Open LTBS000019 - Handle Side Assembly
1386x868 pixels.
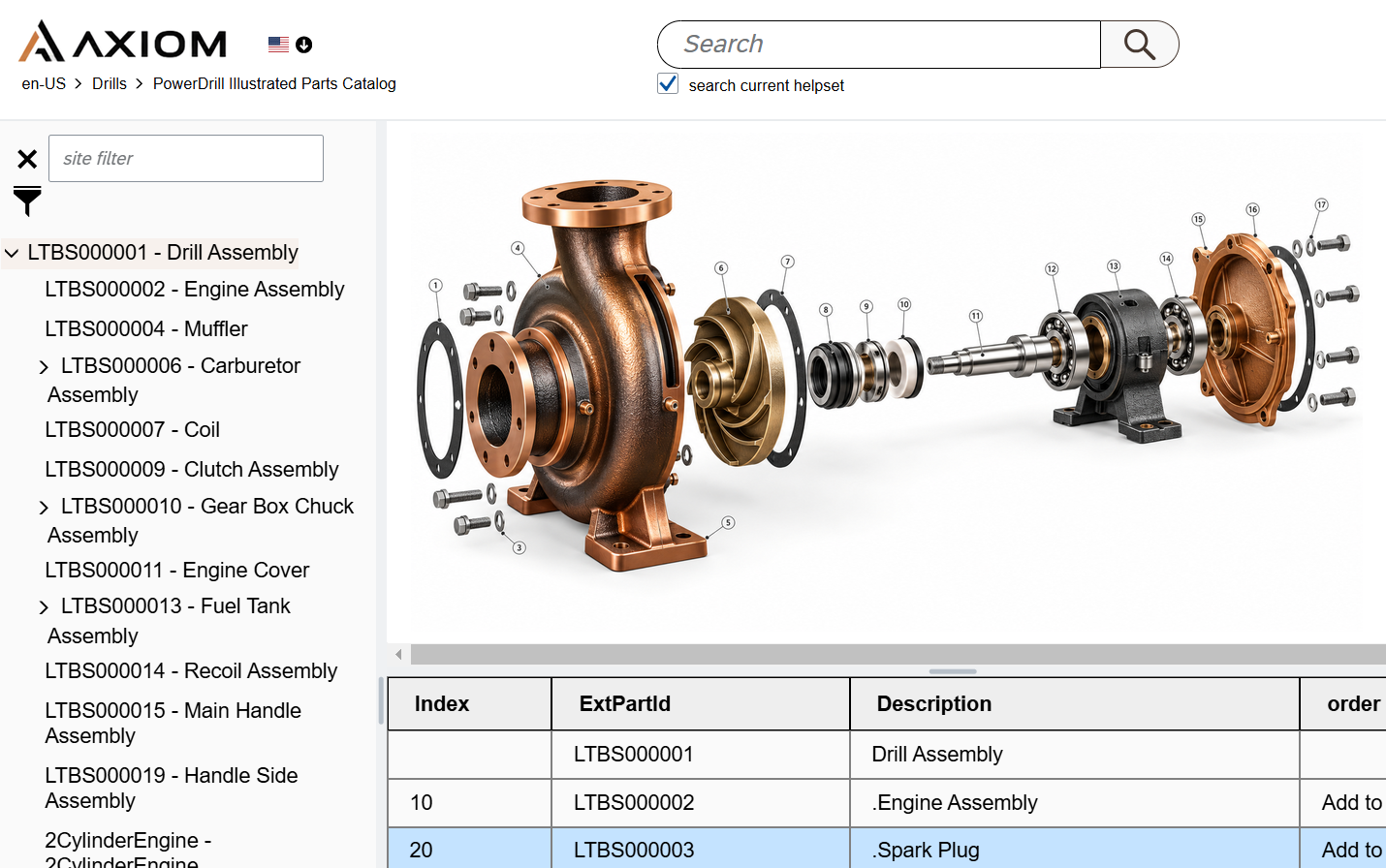172,789
